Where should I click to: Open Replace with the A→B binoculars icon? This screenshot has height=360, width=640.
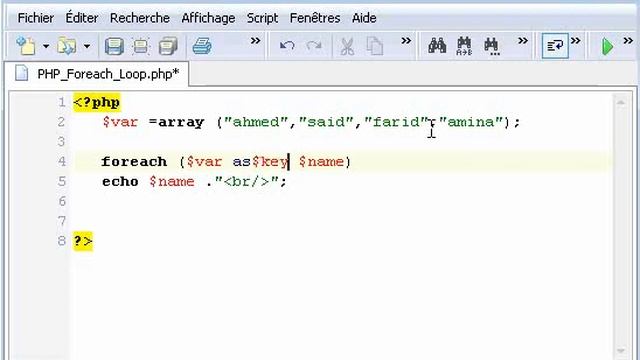[464, 46]
